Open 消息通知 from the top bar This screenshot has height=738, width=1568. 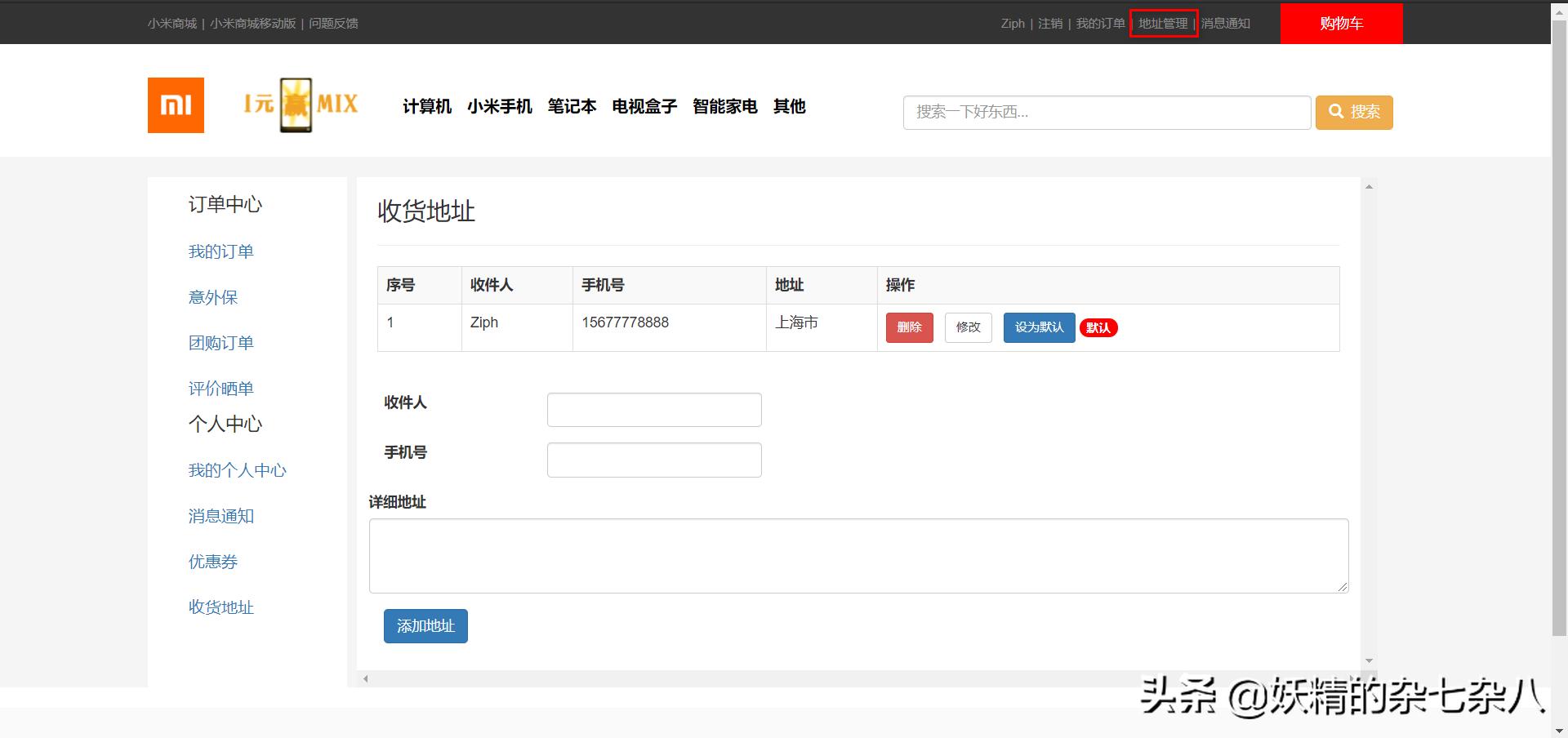click(1227, 23)
